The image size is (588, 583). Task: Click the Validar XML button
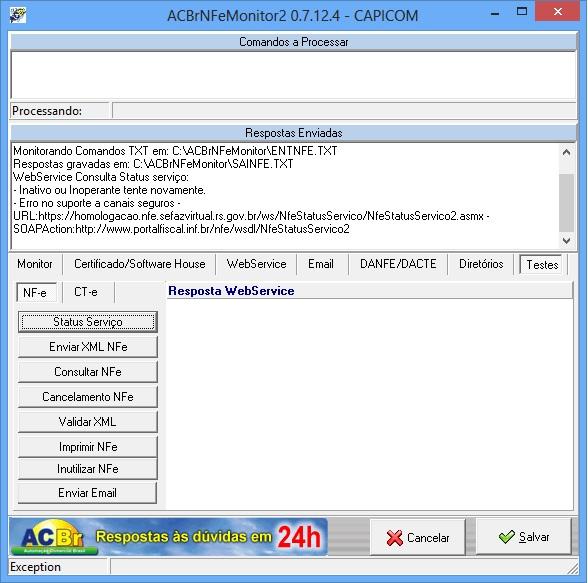[88, 422]
